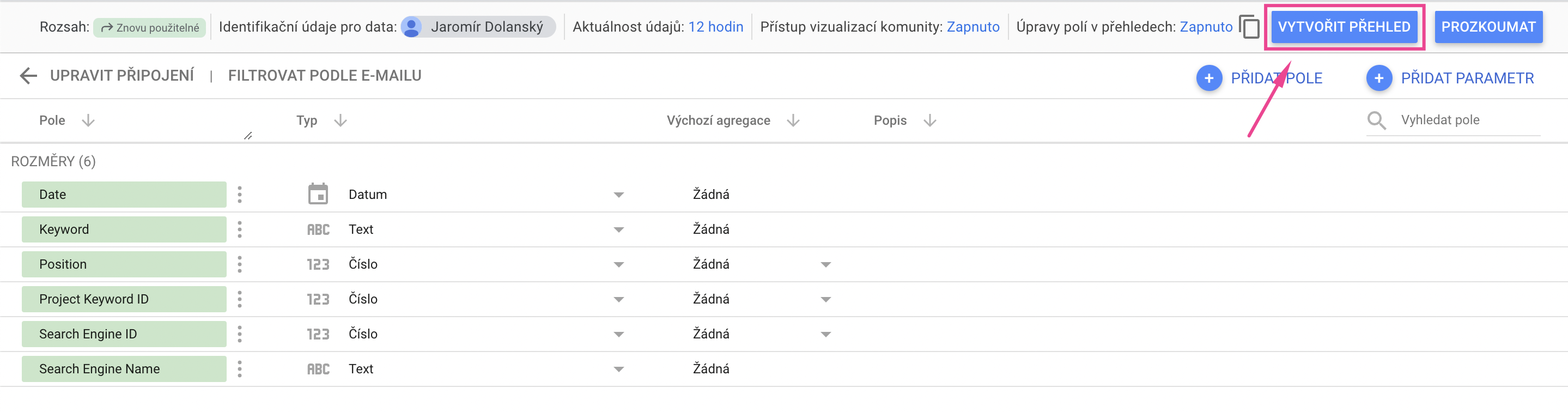Click the plus icon for Přidat parametr
1568x412 pixels.
[x=1379, y=78]
